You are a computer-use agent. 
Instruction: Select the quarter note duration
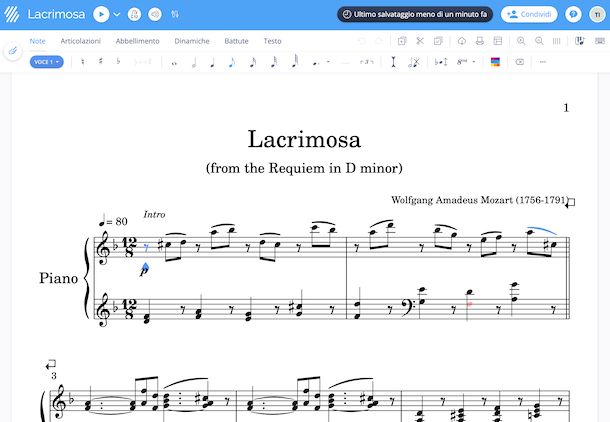click(x=212, y=62)
